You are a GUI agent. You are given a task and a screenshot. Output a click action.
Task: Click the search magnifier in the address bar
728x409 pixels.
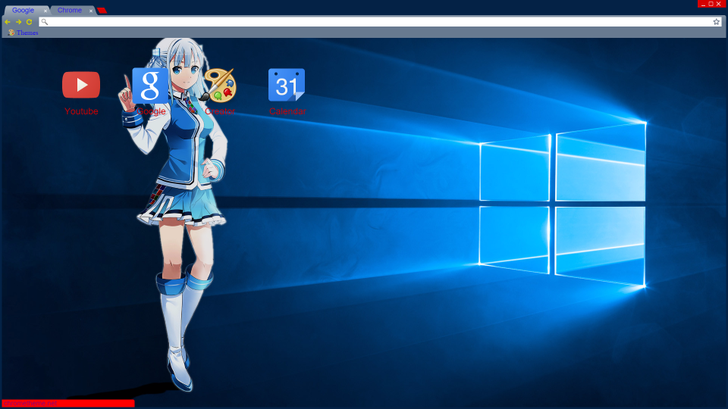pos(45,22)
